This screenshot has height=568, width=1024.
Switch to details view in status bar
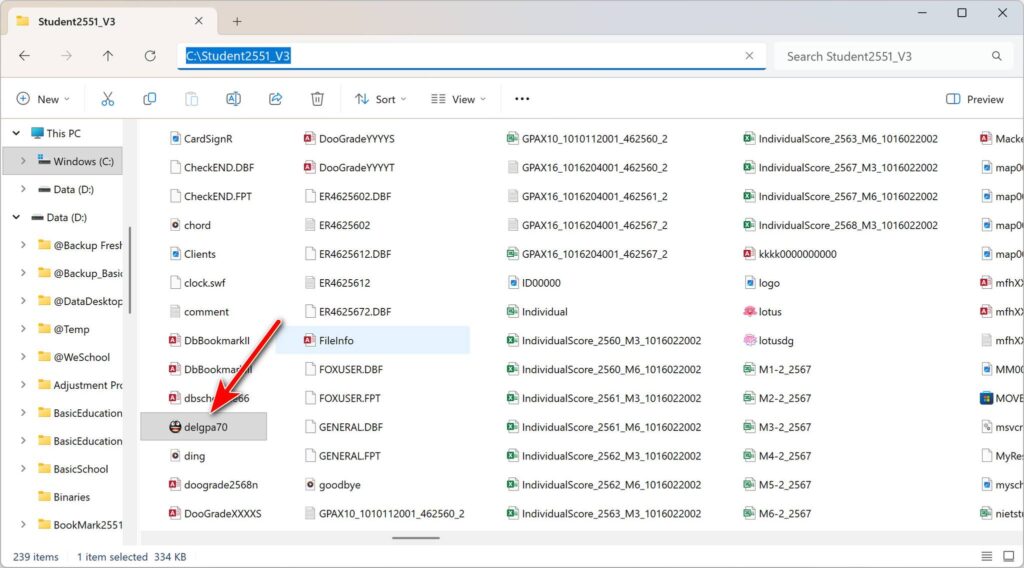coord(985,556)
